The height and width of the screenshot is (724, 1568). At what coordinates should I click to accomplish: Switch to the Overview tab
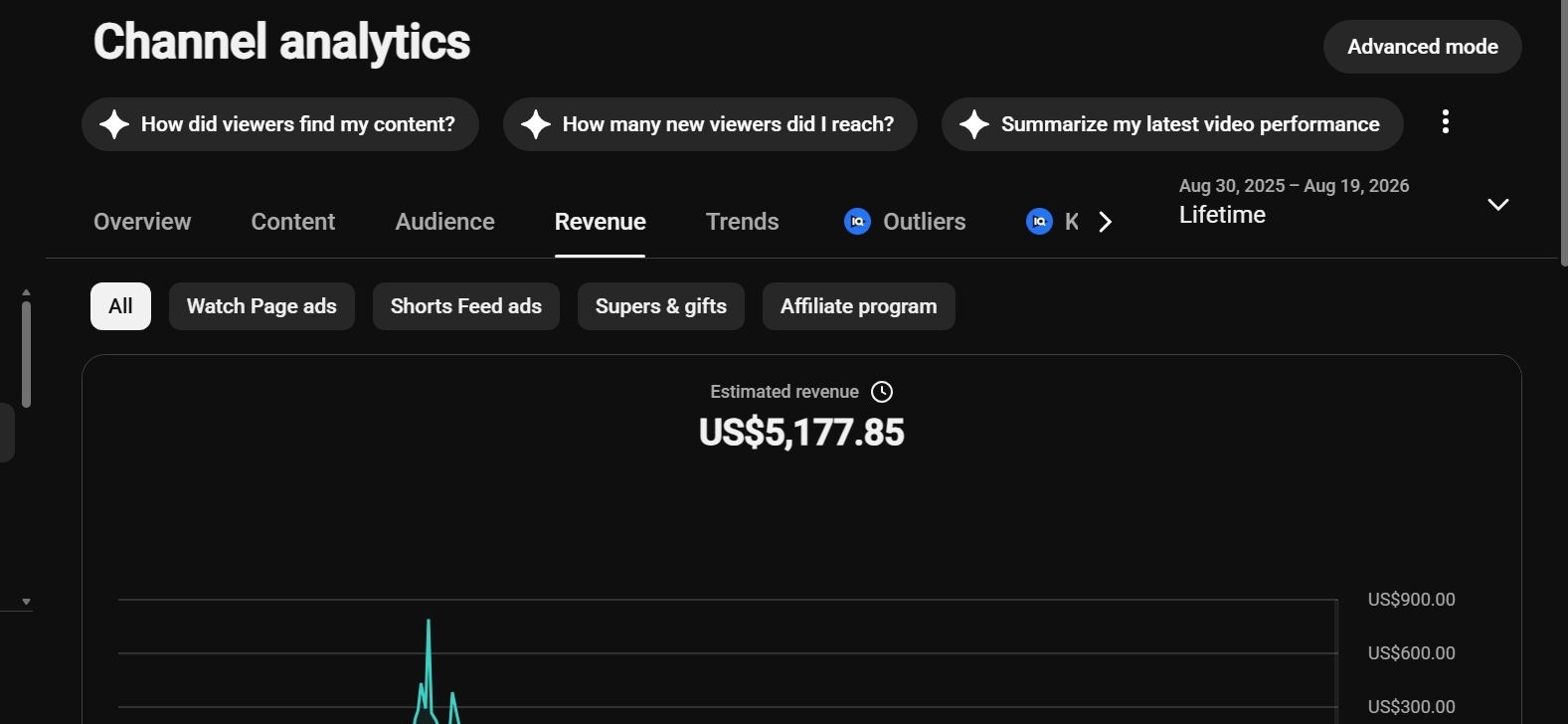pyautogui.click(x=142, y=222)
